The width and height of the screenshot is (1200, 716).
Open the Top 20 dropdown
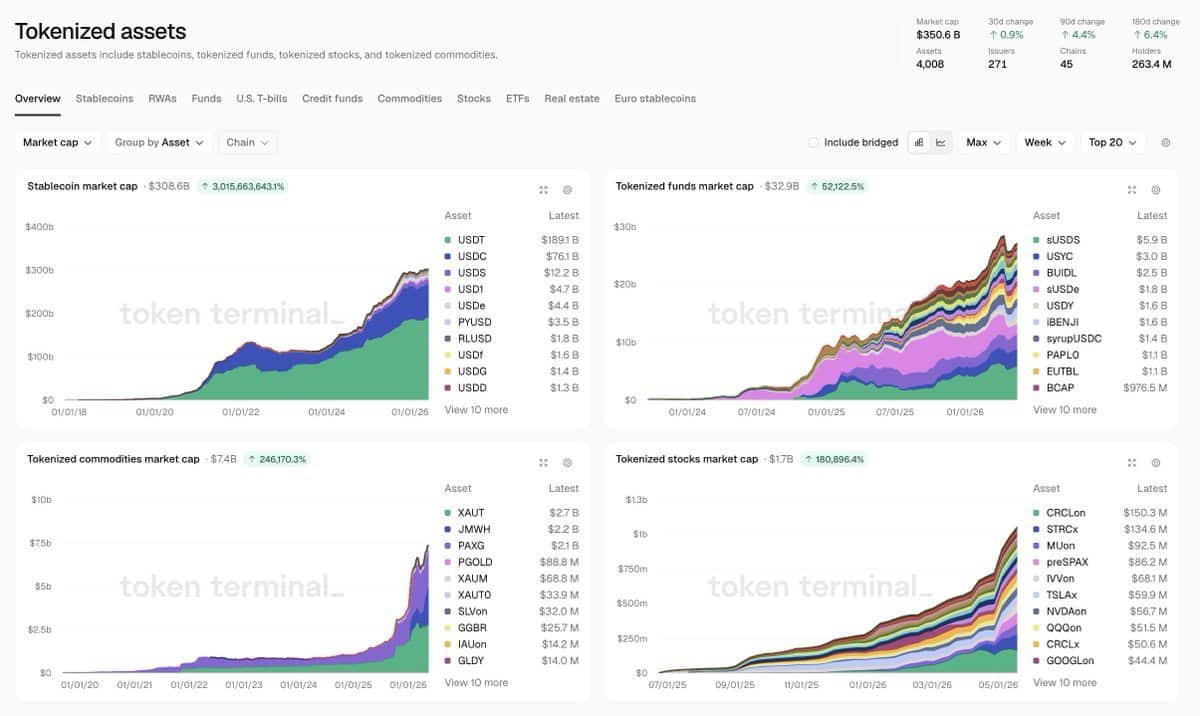coord(1113,143)
